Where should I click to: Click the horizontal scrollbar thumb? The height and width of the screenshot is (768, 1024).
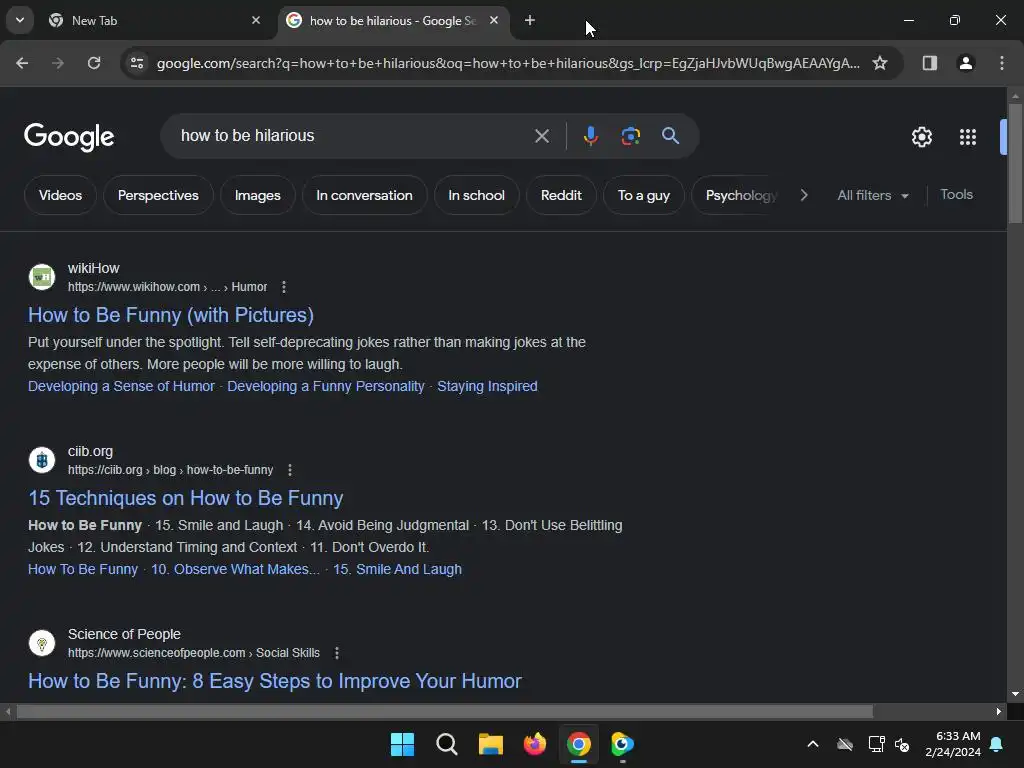(444, 711)
